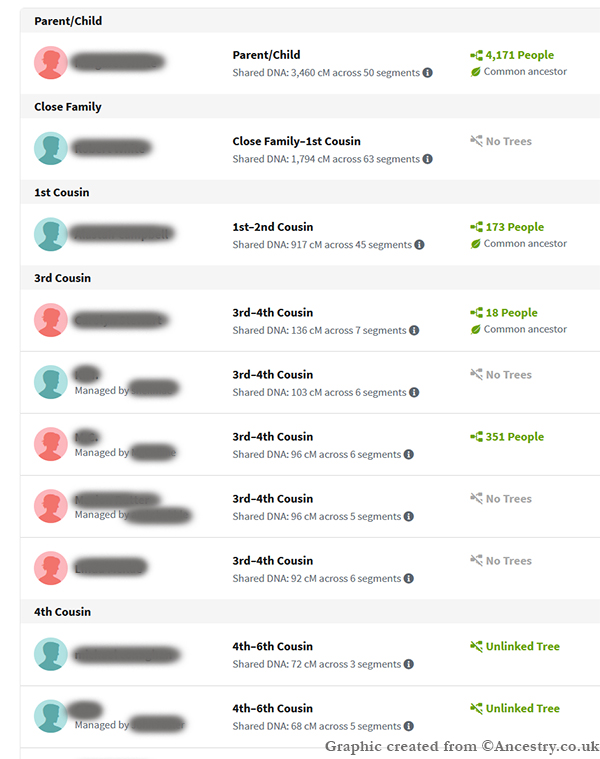Click info icon beside 72 cM shared DNA

point(408,665)
